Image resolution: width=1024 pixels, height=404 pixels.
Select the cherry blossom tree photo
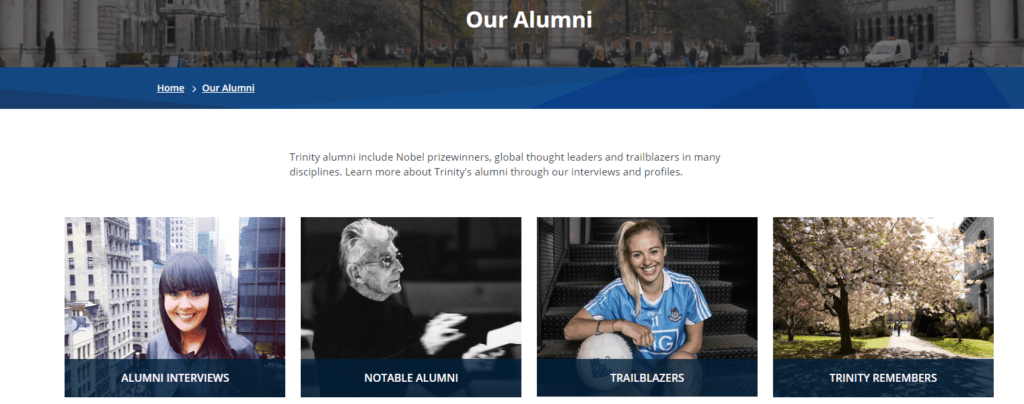coord(883,288)
